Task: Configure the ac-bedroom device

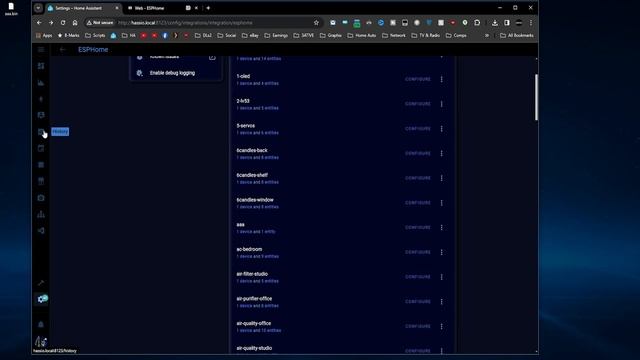Action: [x=418, y=252]
